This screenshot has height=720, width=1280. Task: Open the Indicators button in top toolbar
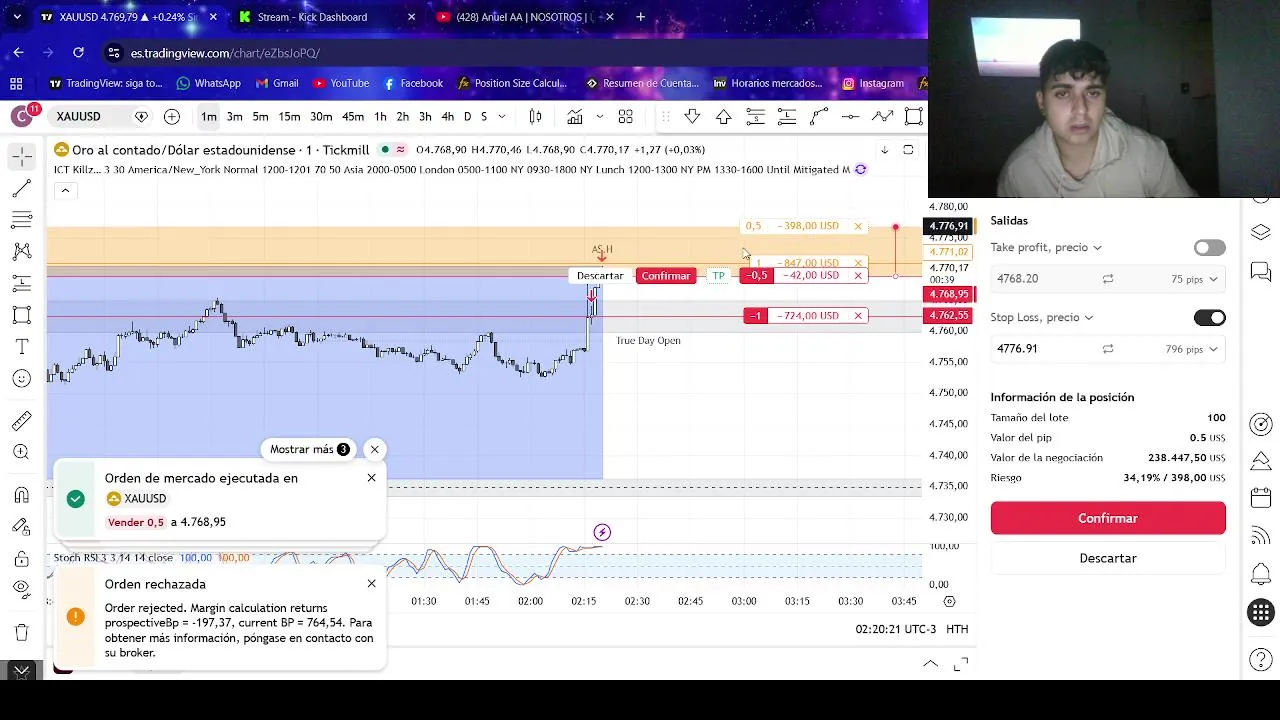(575, 117)
